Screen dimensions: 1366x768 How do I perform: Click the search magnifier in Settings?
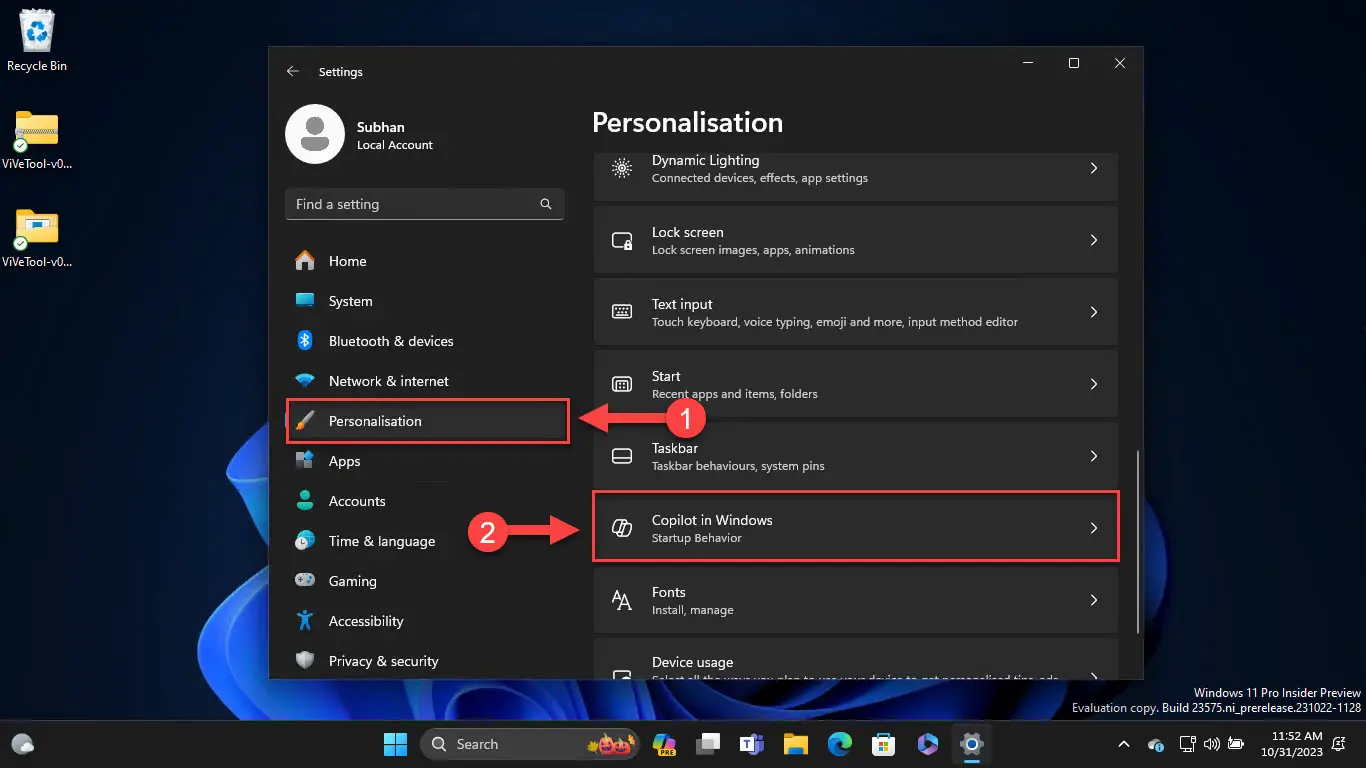pyautogui.click(x=546, y=204)
